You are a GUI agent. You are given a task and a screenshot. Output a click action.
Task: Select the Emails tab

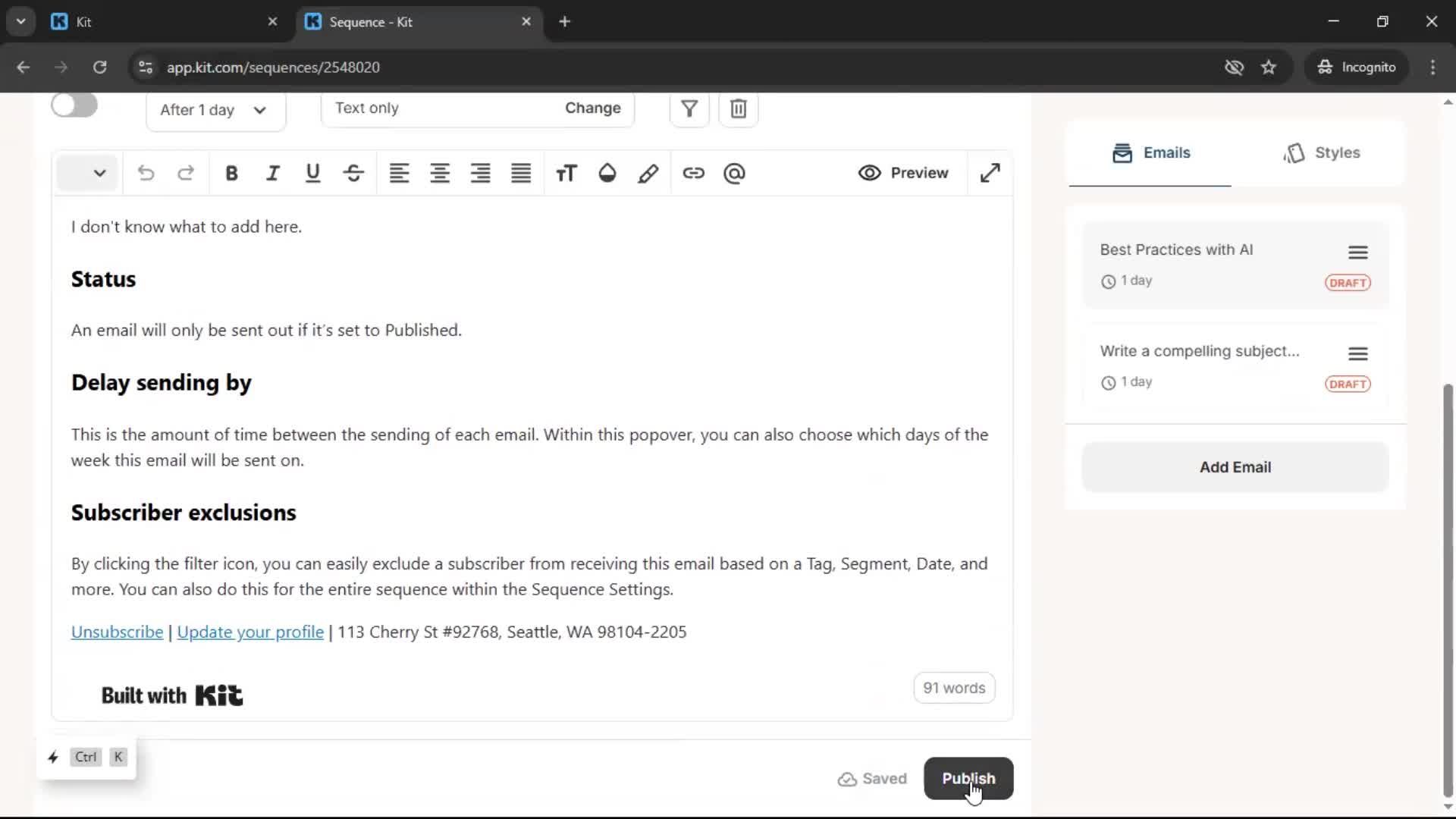(x=1151, y=152)
